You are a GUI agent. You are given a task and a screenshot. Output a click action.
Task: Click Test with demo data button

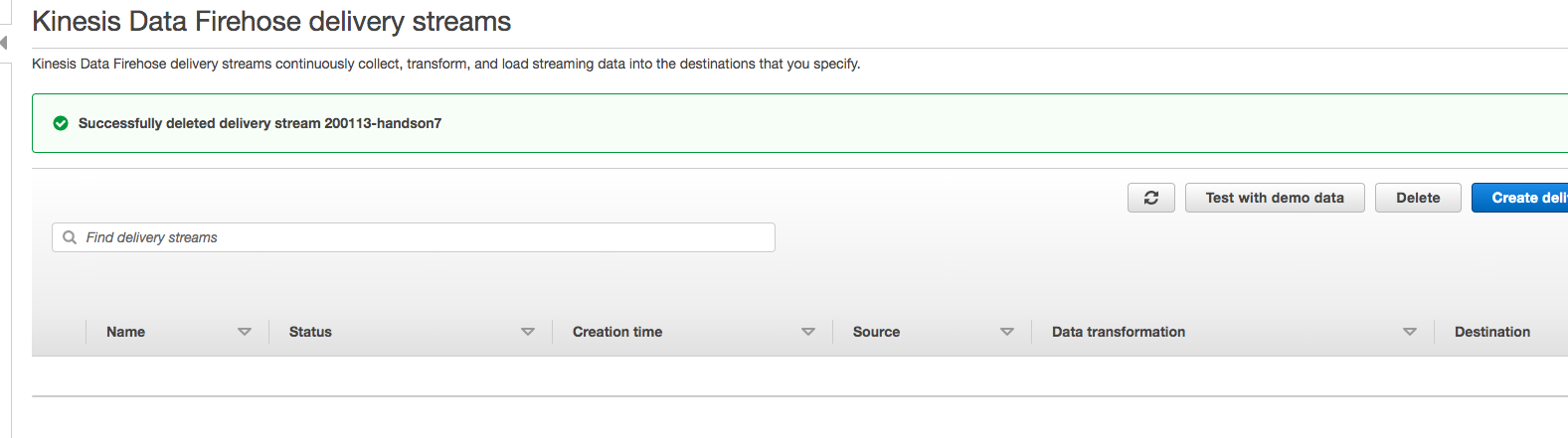coord(1275,198)
